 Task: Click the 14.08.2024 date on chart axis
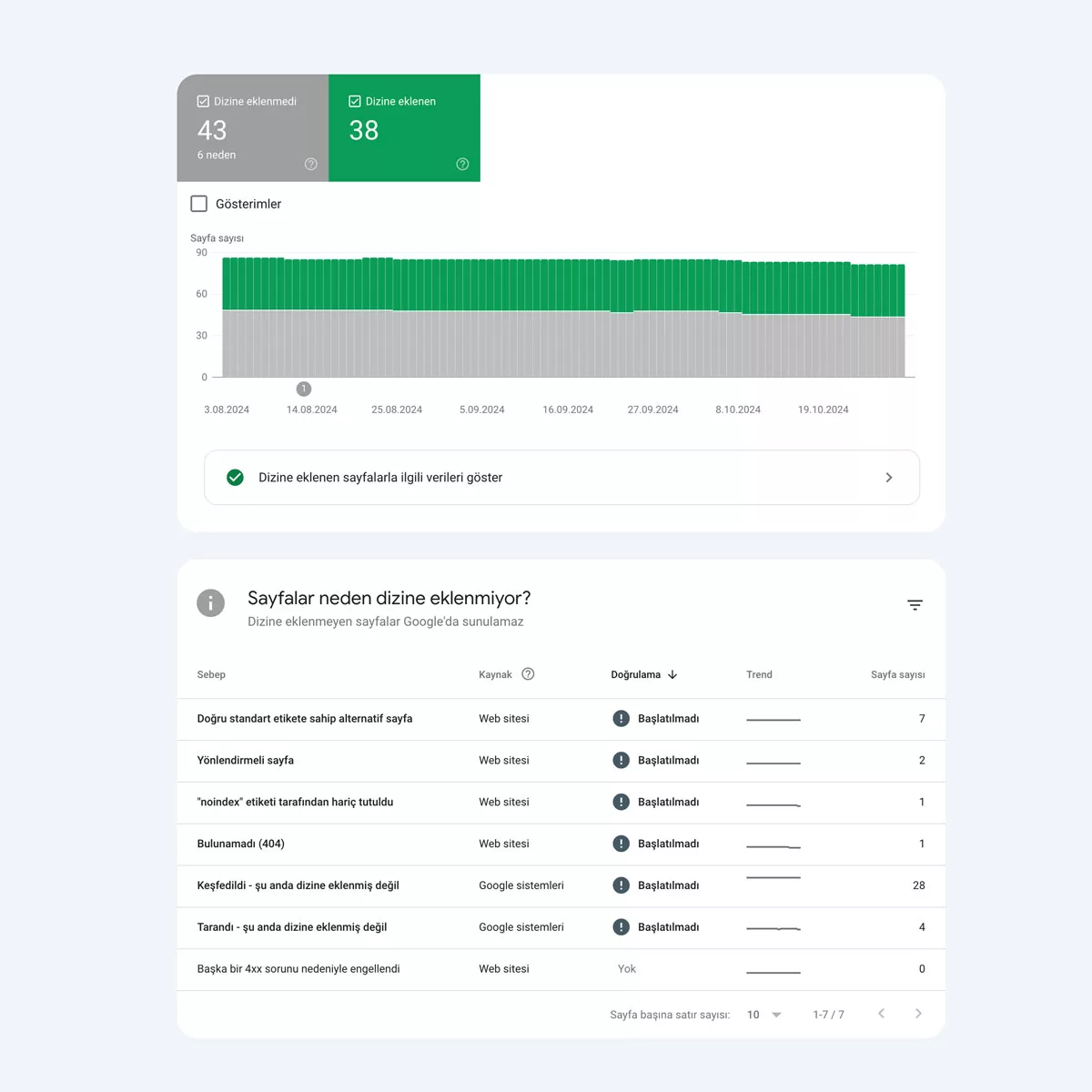[x=312, y=409]
